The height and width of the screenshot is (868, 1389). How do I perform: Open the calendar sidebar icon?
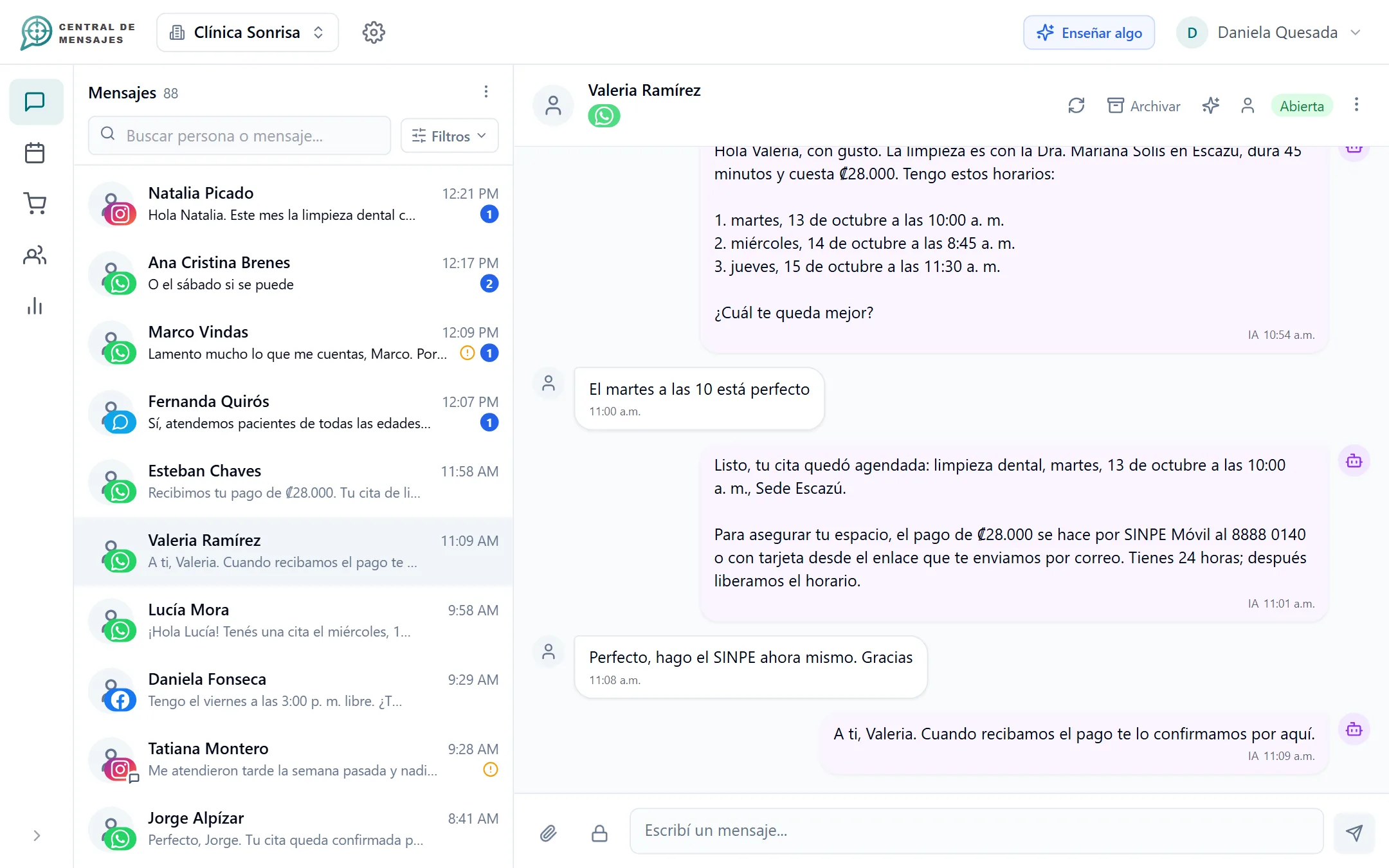click(35, 153)
